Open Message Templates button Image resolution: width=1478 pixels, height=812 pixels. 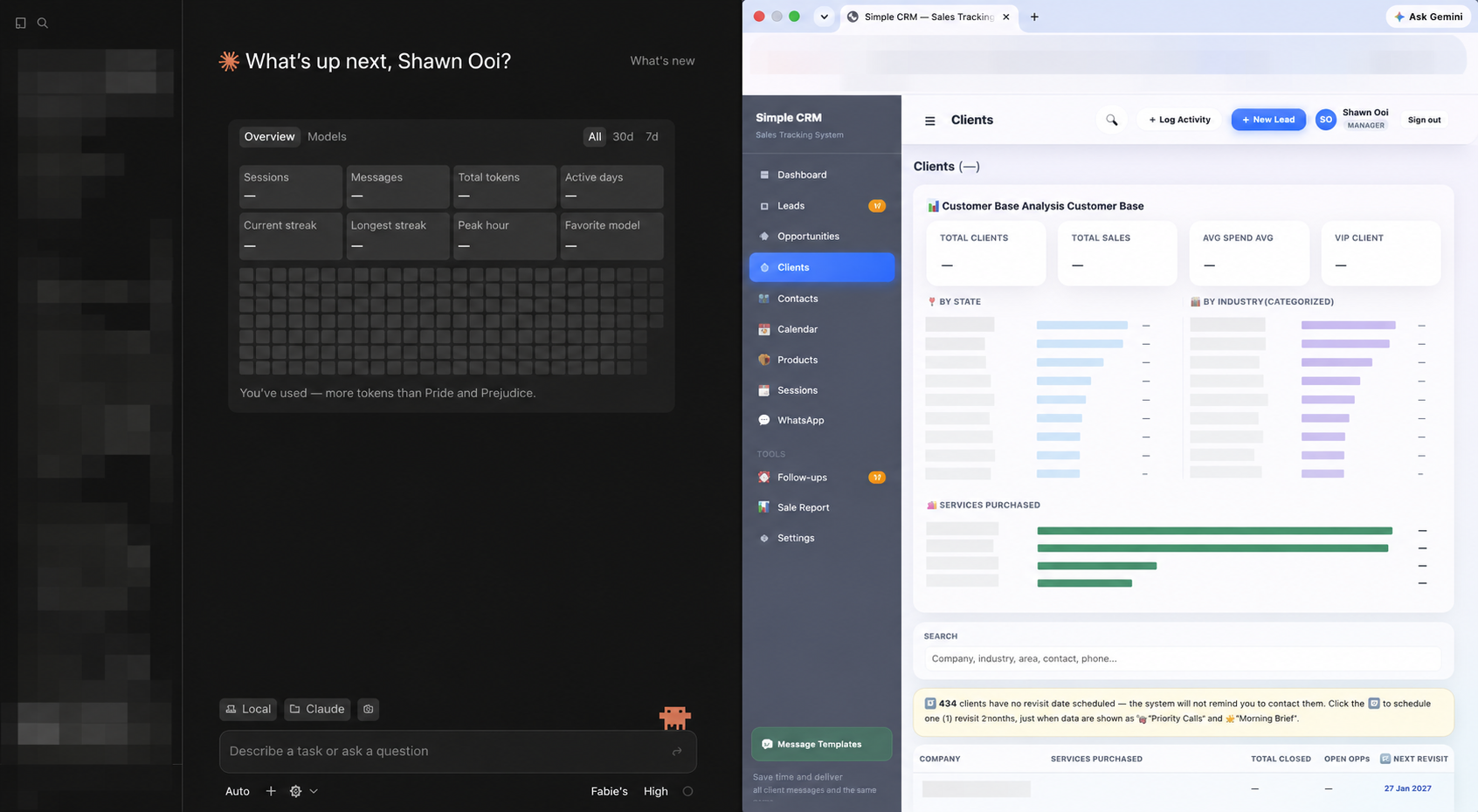(x=821, y=744)
